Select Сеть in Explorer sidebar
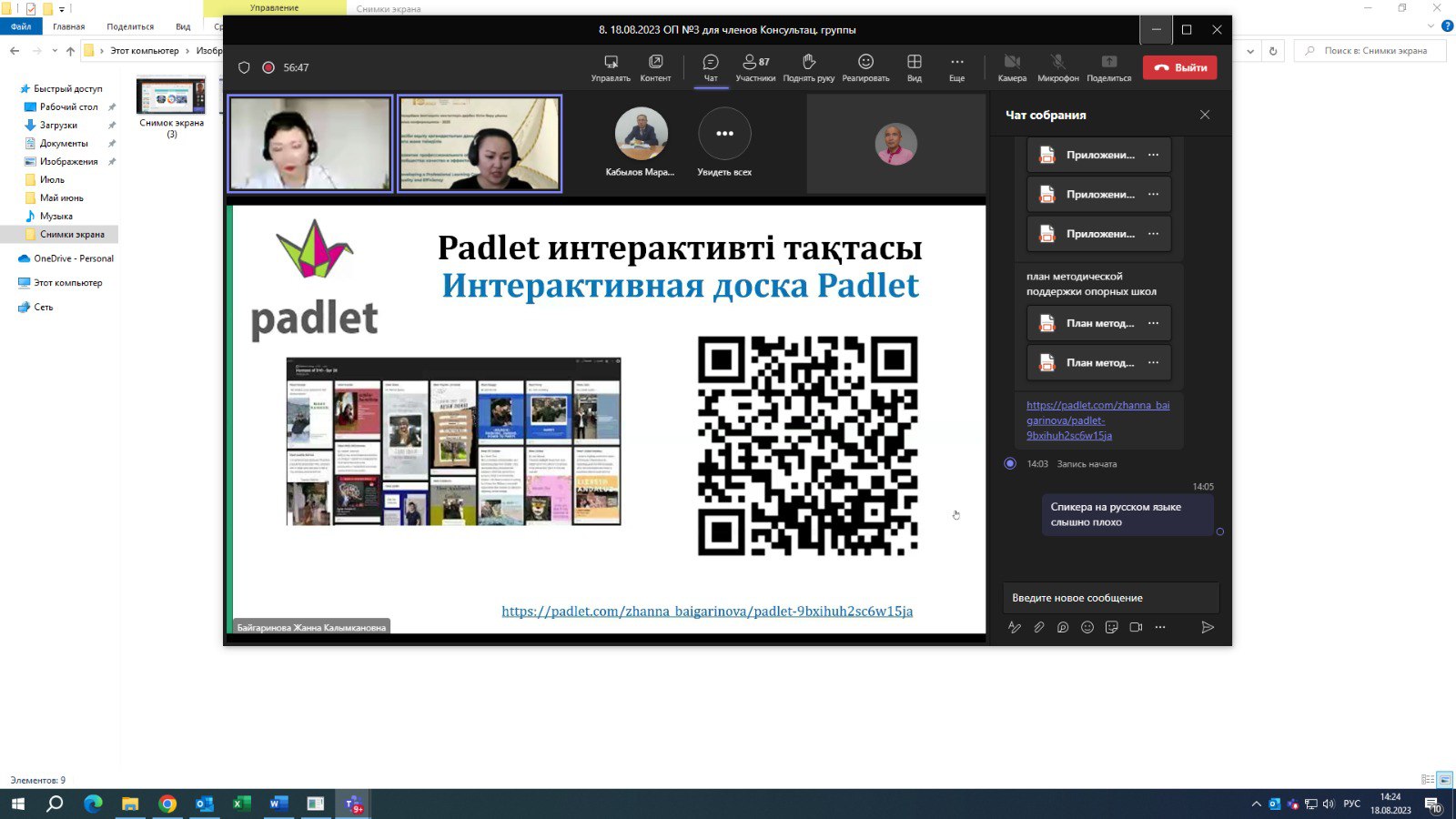Viewport: 1456px width, 819px height. 43,308
